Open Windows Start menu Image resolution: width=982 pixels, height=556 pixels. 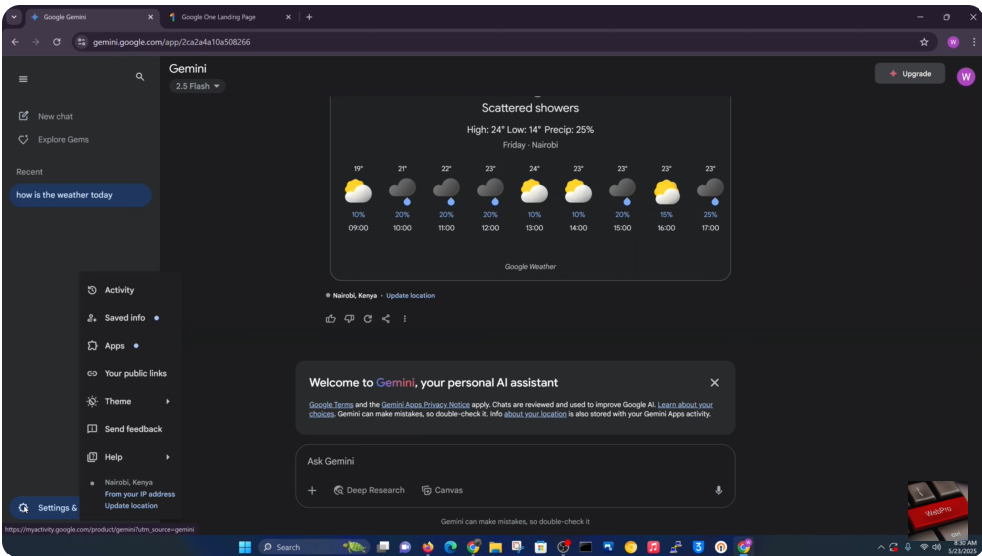click(x=245, y=547)
